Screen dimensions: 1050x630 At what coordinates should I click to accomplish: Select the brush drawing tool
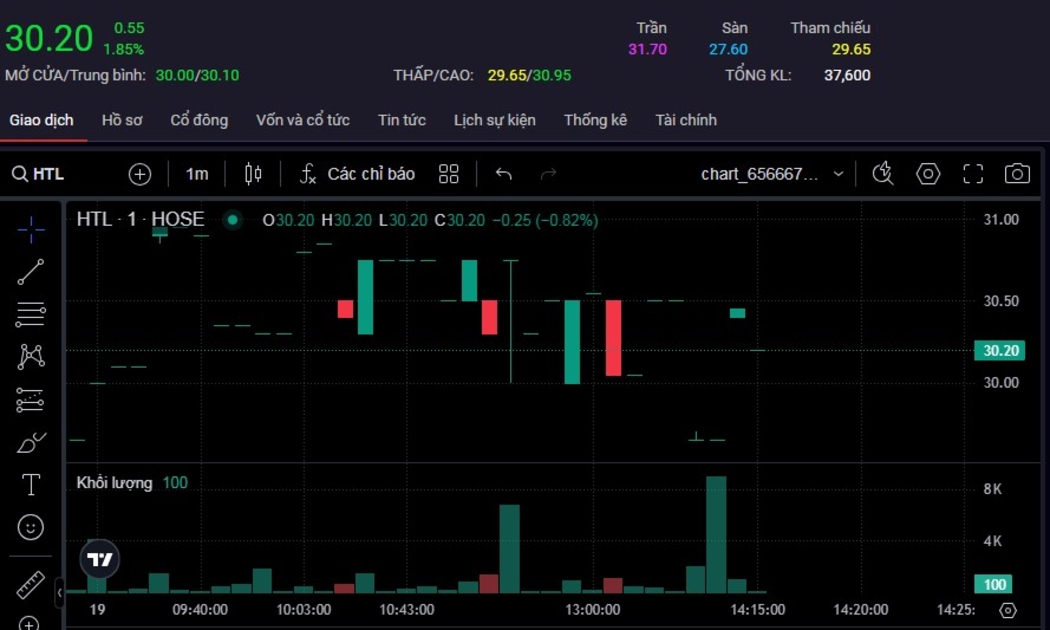point(31,442)
